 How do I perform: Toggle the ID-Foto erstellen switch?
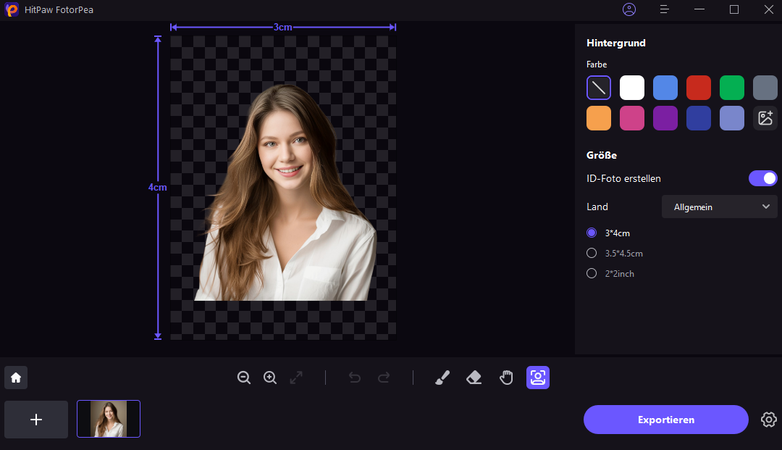(x=762, y=178)
